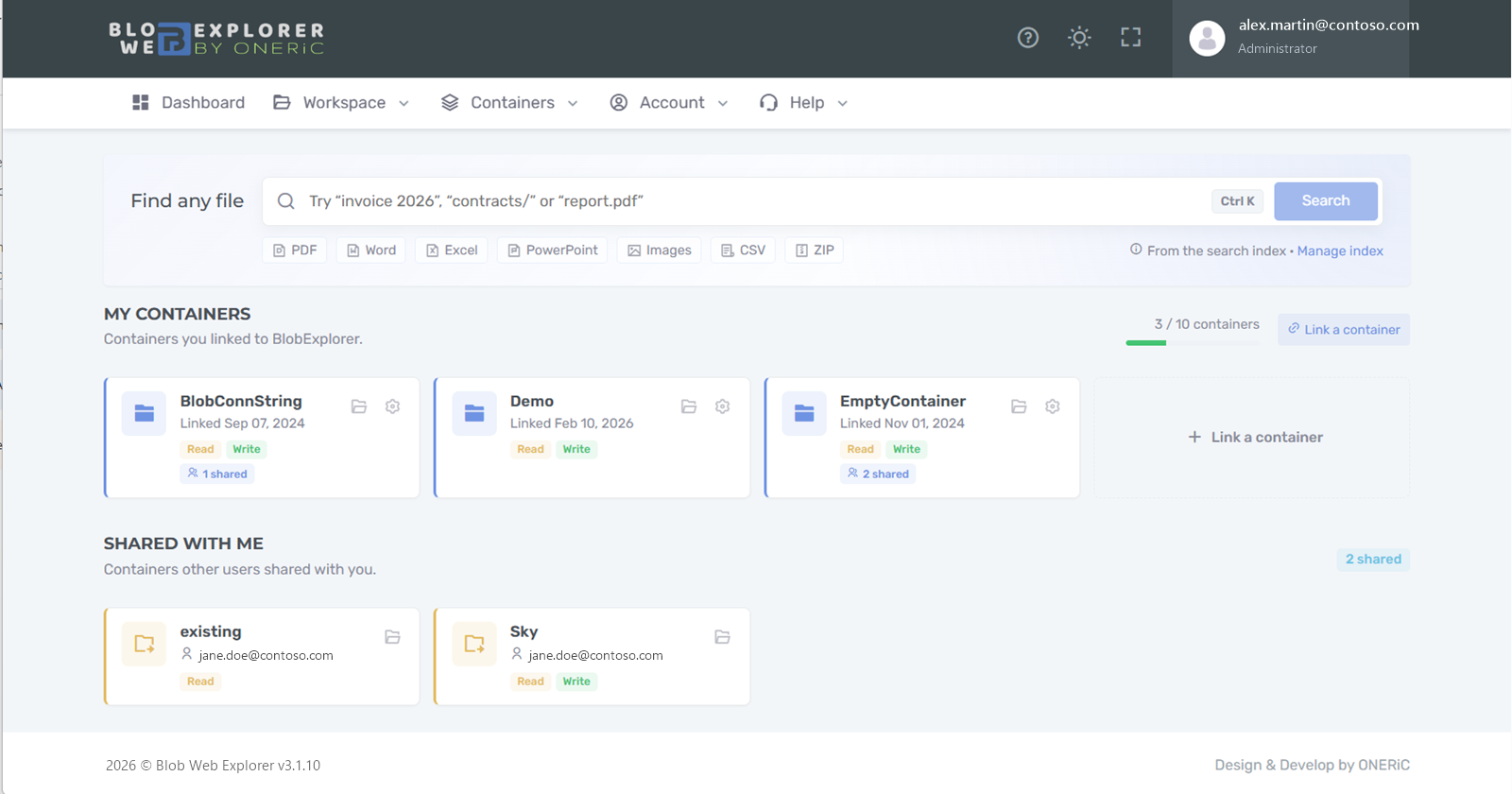Click the BlobConnString blue folder thumbnail
1512x794 pixels.
pos(145,413)
